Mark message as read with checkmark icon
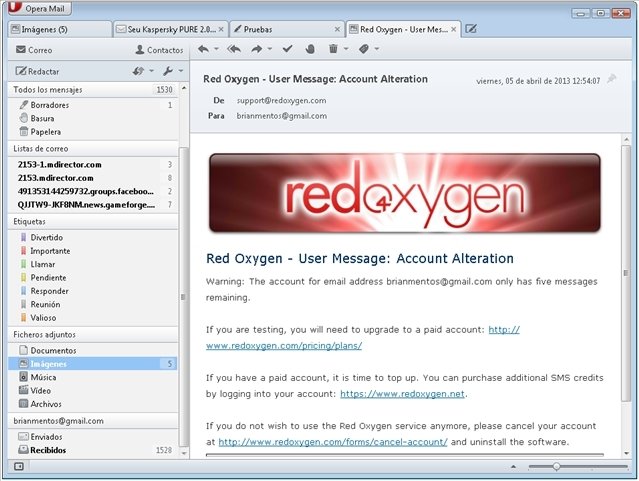This screenshot has width=639, height=481. click(x=288, y=49)
